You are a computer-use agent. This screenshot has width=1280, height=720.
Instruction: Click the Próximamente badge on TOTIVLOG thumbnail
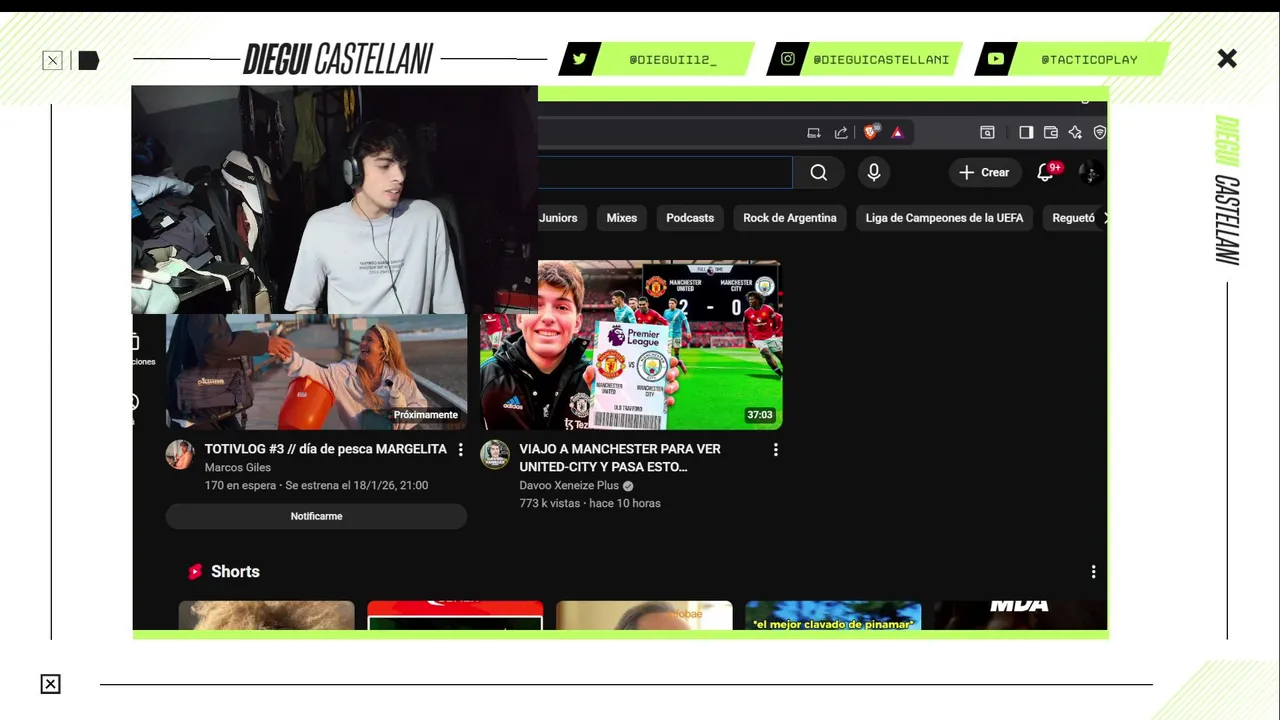pos(426,415)
